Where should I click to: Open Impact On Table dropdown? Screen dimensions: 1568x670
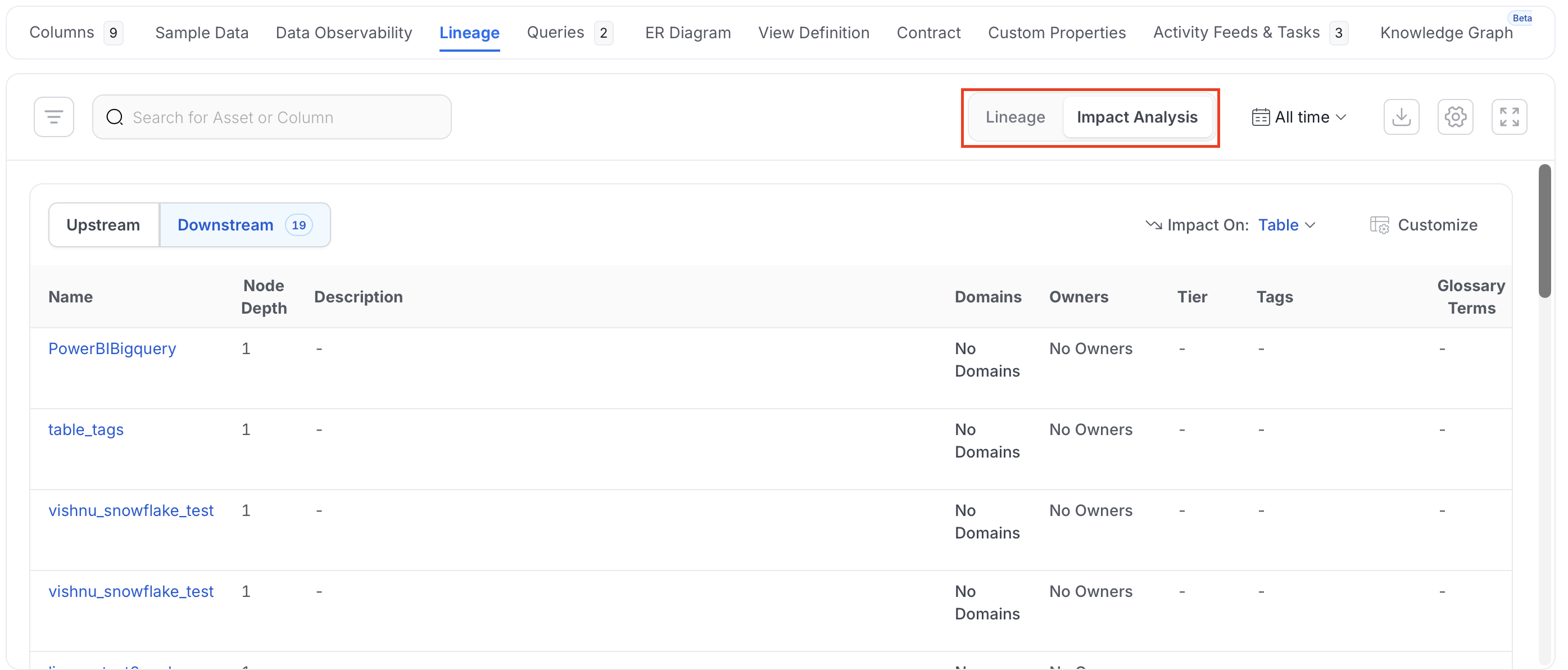coord(1288,225)
